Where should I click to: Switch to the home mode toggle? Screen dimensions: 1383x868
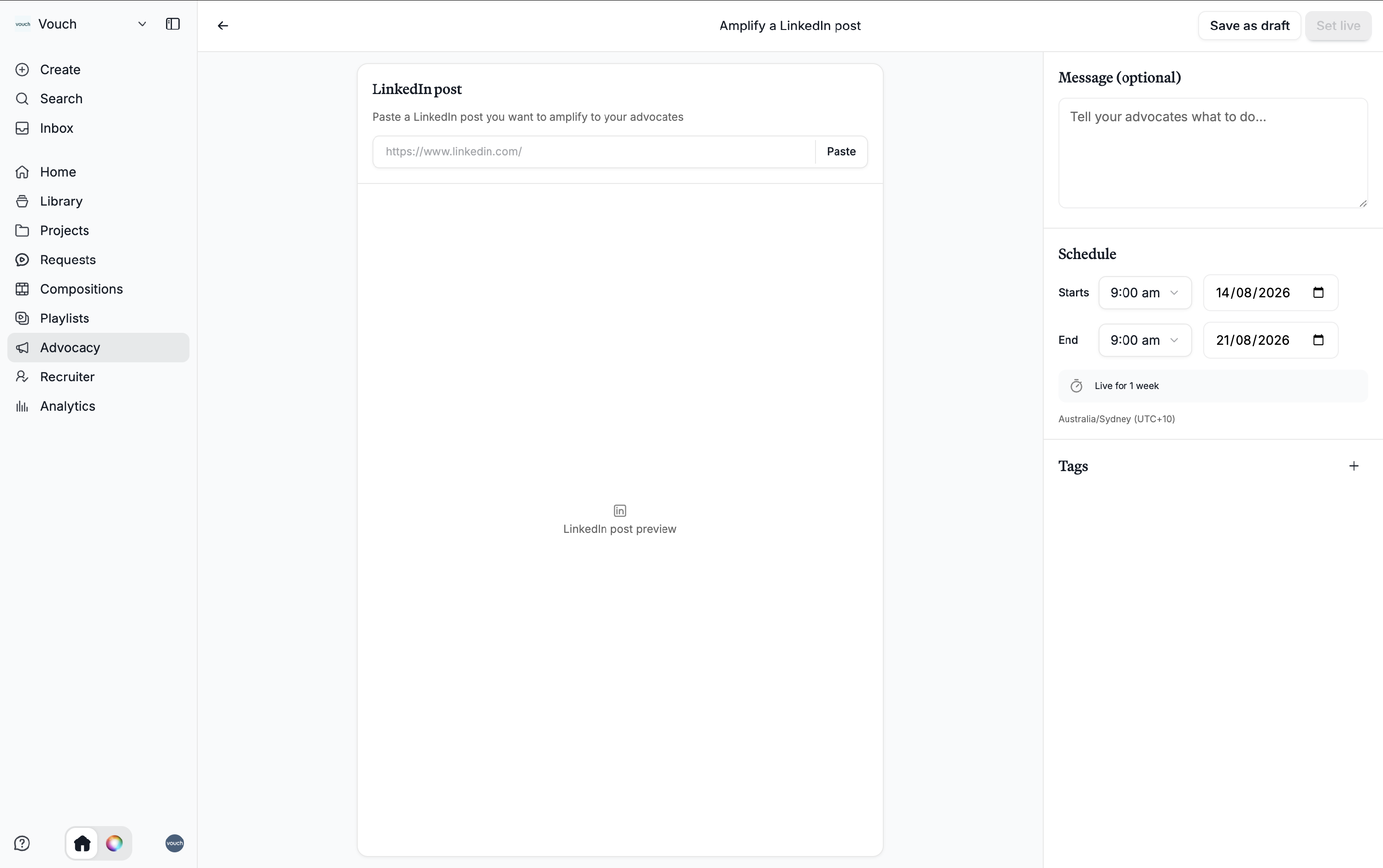click(x=82, y=843)
